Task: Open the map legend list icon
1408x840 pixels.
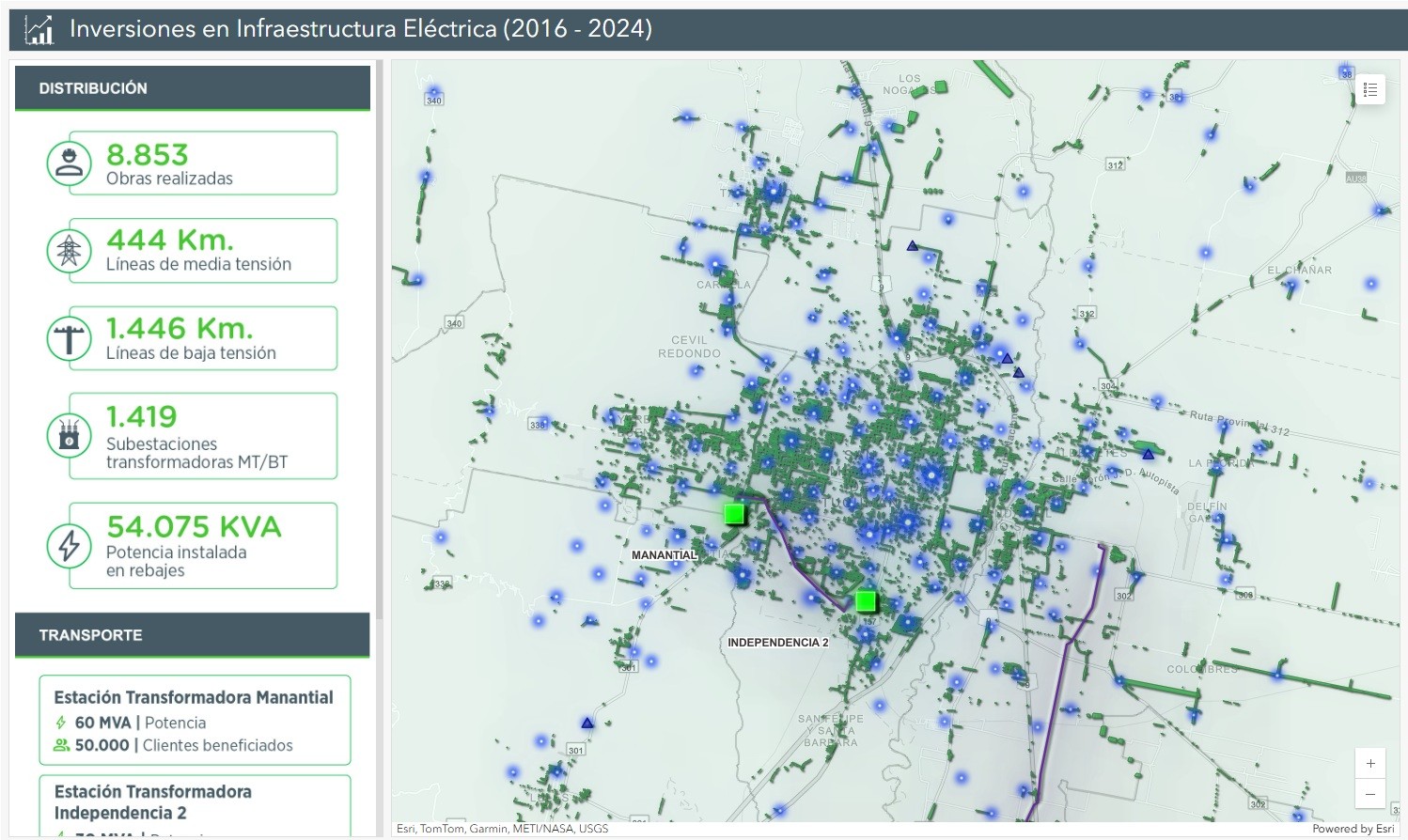Action: coord(1370,89)
